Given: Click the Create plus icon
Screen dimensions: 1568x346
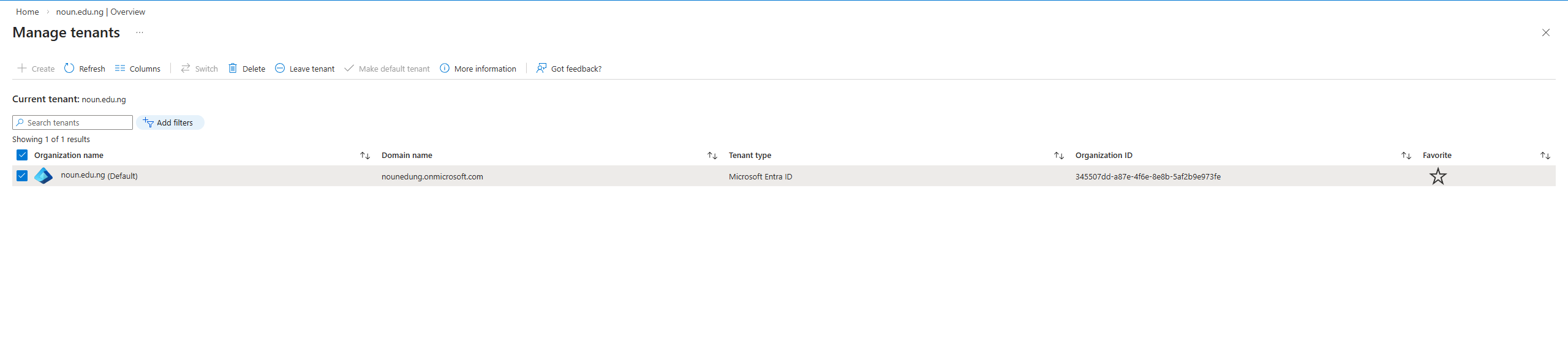Looking at the screenshot, I should coord(22,68).
